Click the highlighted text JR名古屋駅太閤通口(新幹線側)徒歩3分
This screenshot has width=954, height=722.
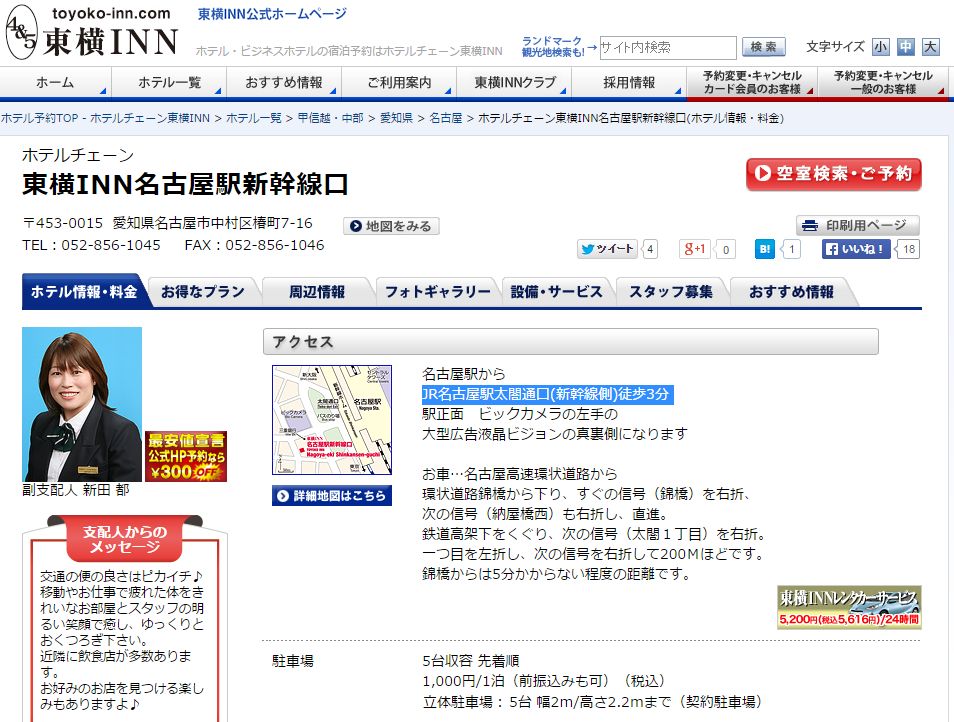[546, 394]
